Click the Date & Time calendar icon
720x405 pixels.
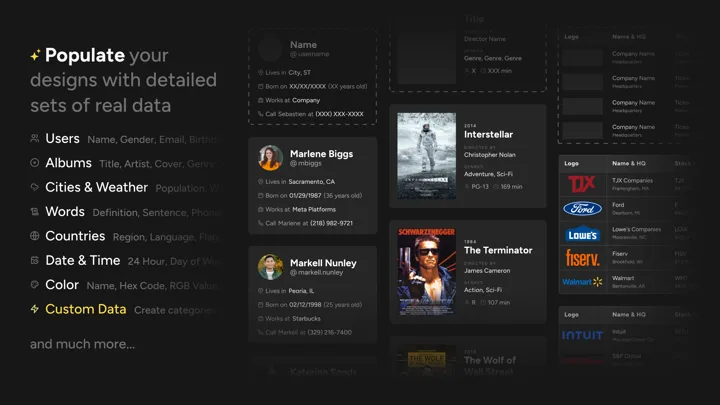[x=34, y=260]
